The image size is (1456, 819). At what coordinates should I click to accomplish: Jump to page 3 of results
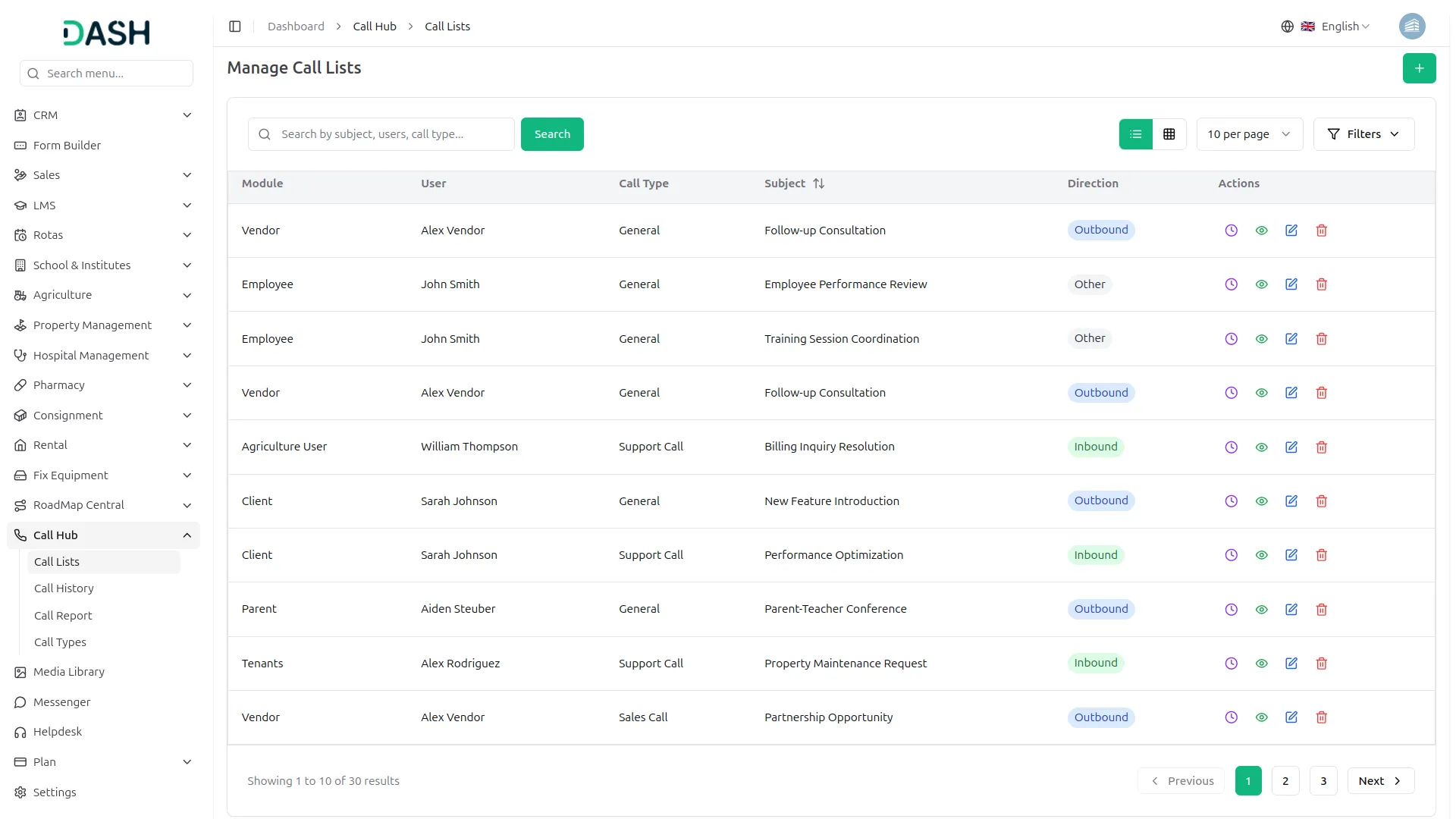(1323, 781)
